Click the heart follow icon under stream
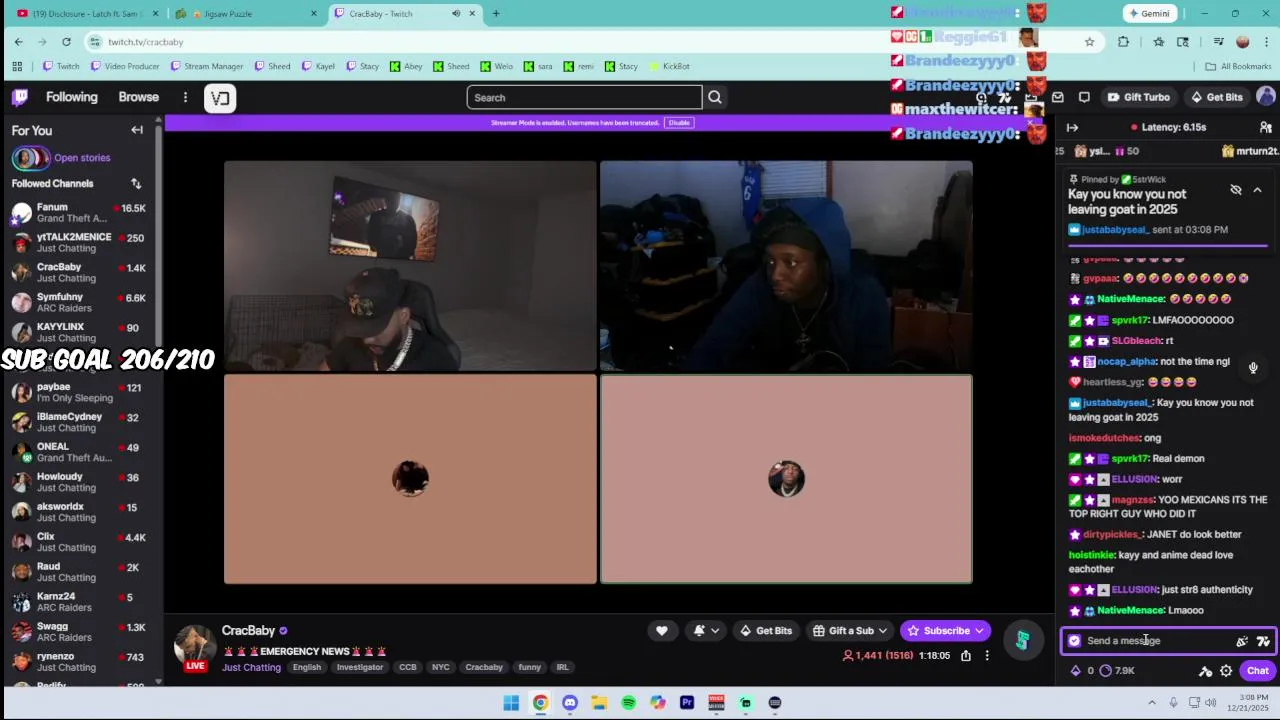The image size is (1280, 720). click(661, 630)
